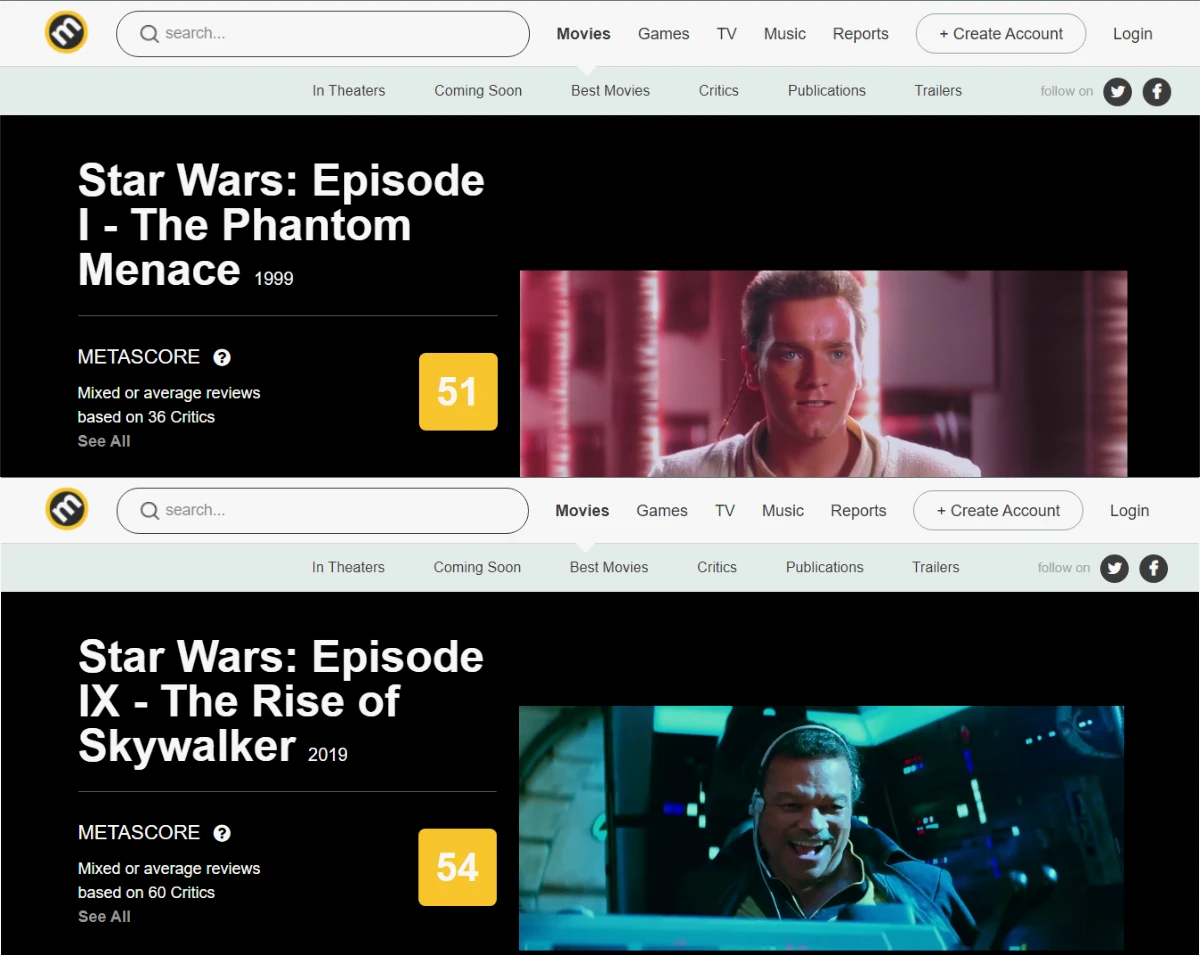This screenshot has height=955, width=1200.
Task: Select Games in the menu above Rise of Skywalker
Action: coord(662,511)
